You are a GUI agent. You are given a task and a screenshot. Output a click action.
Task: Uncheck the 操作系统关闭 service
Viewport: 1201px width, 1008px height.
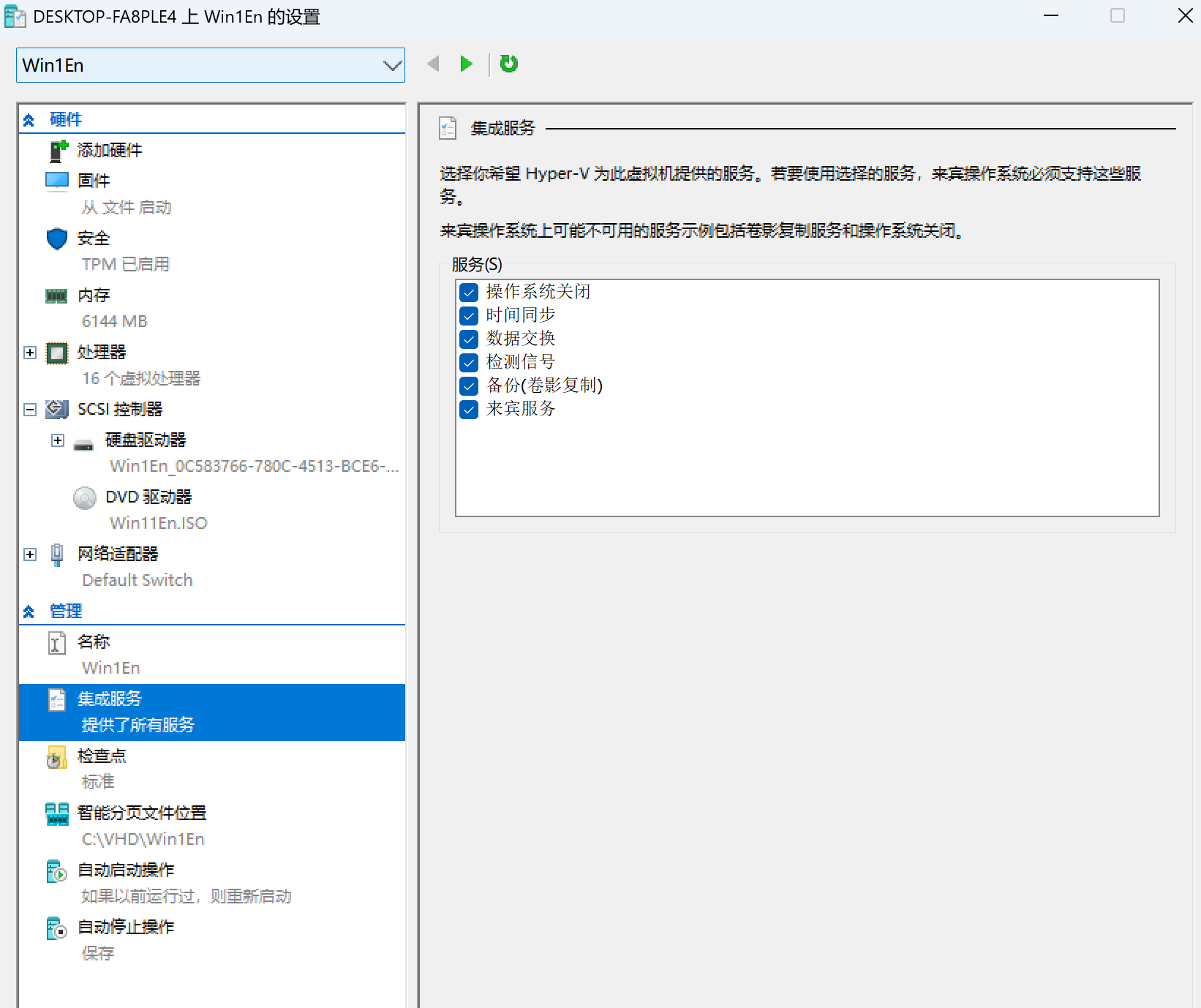469,293
